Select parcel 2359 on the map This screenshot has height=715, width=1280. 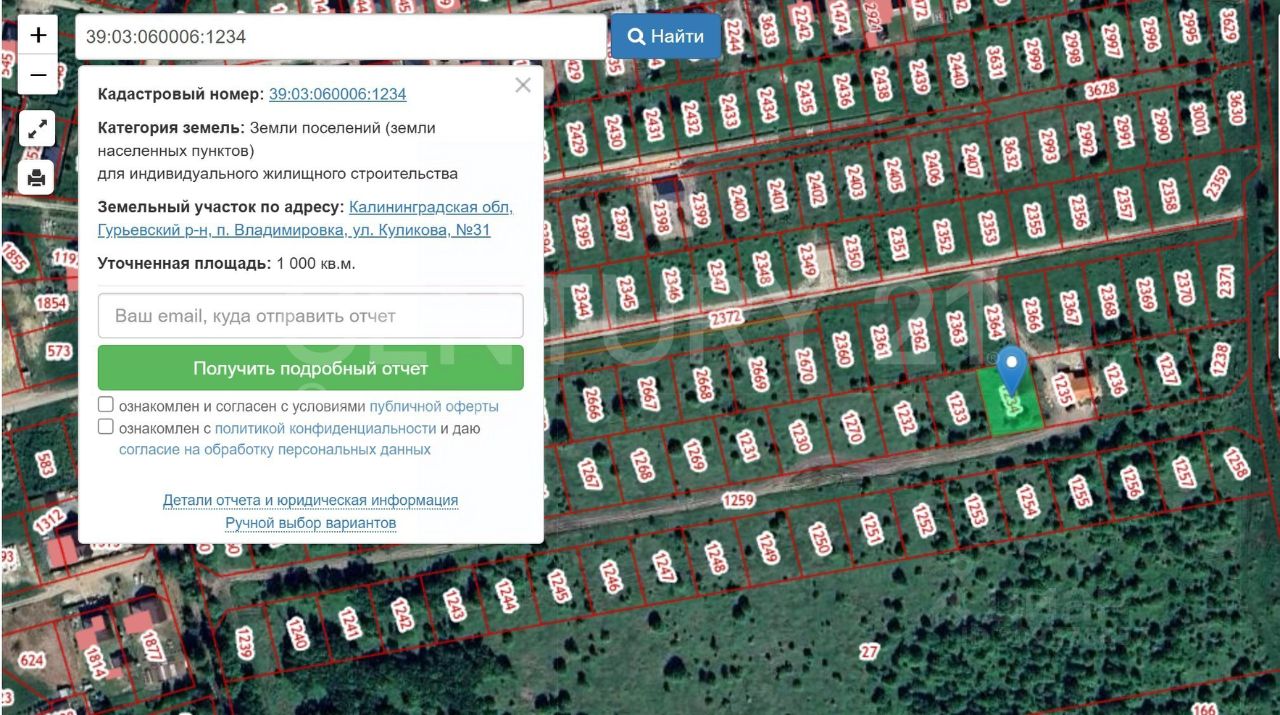(x=1217, y=183)
